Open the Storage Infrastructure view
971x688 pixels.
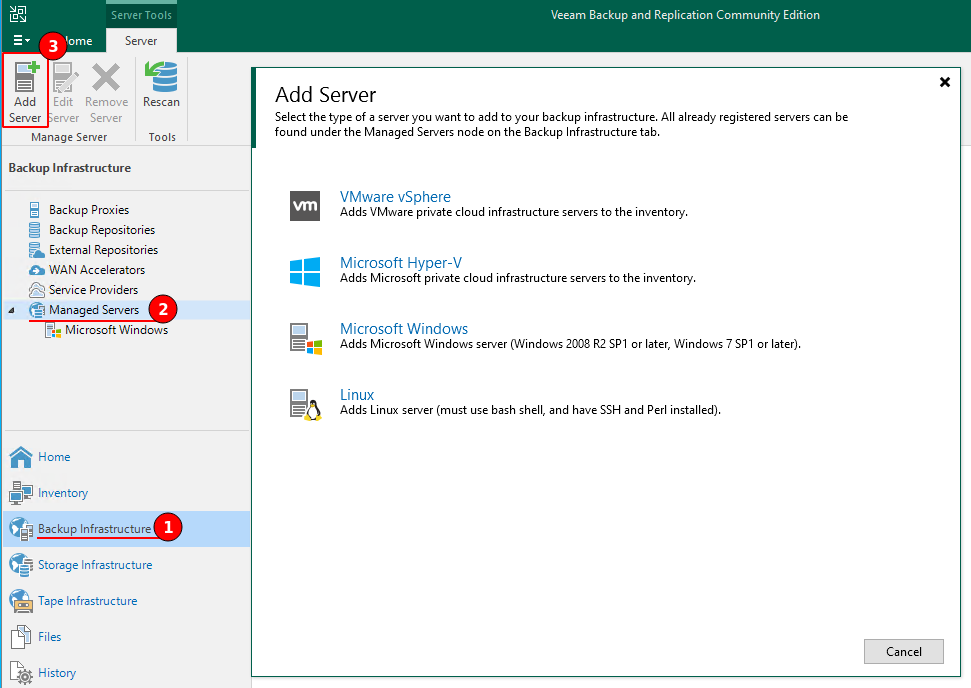(95, 565)
